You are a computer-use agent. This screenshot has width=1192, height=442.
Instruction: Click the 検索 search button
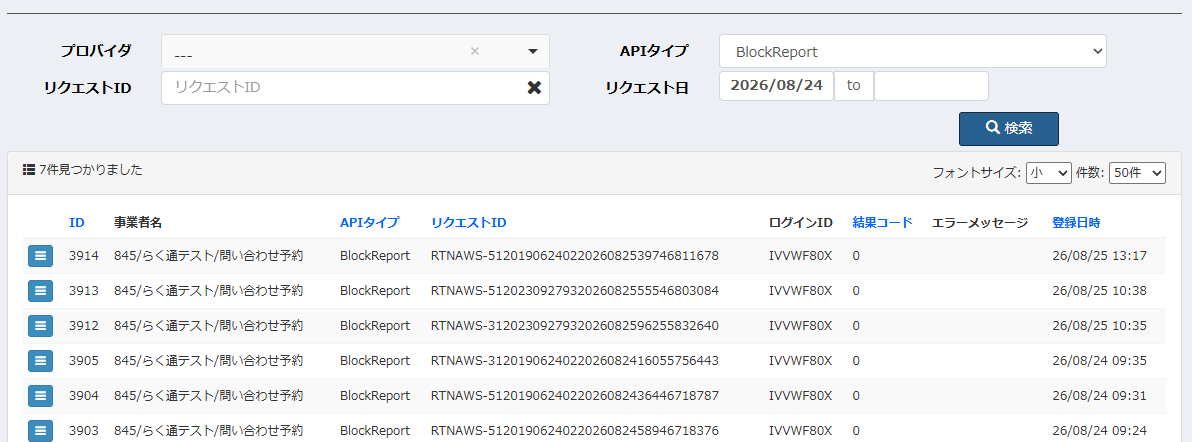click(x=1009, y=129)
